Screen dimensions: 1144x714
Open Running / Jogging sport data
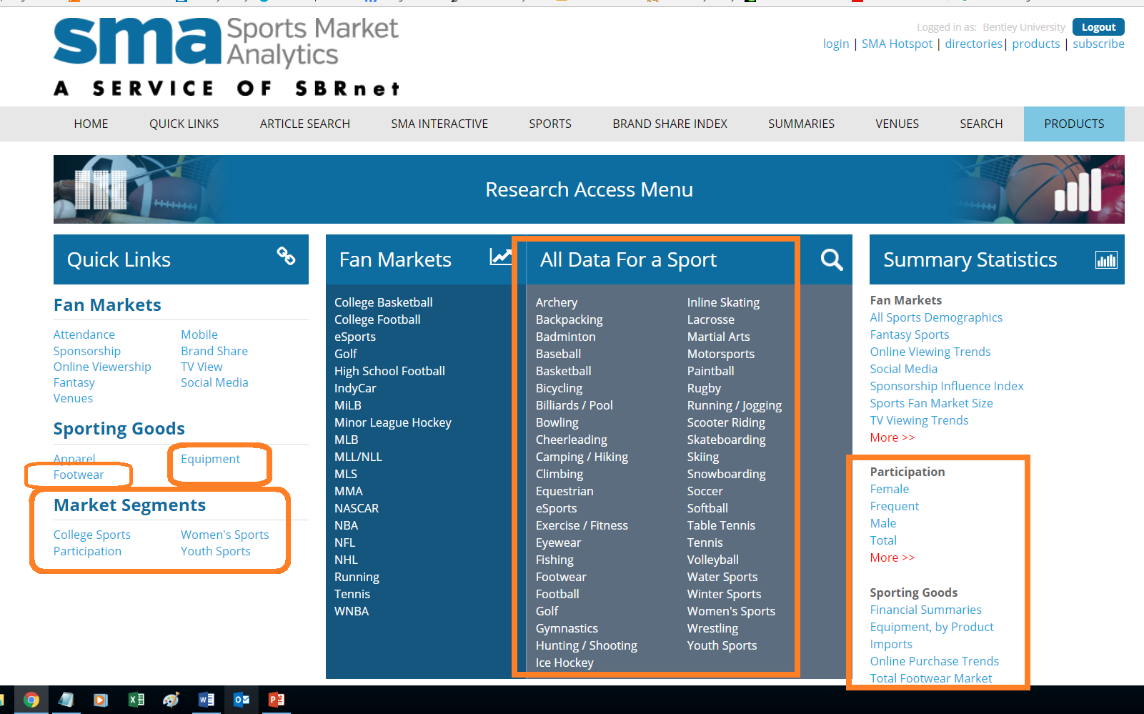point(734,405)
